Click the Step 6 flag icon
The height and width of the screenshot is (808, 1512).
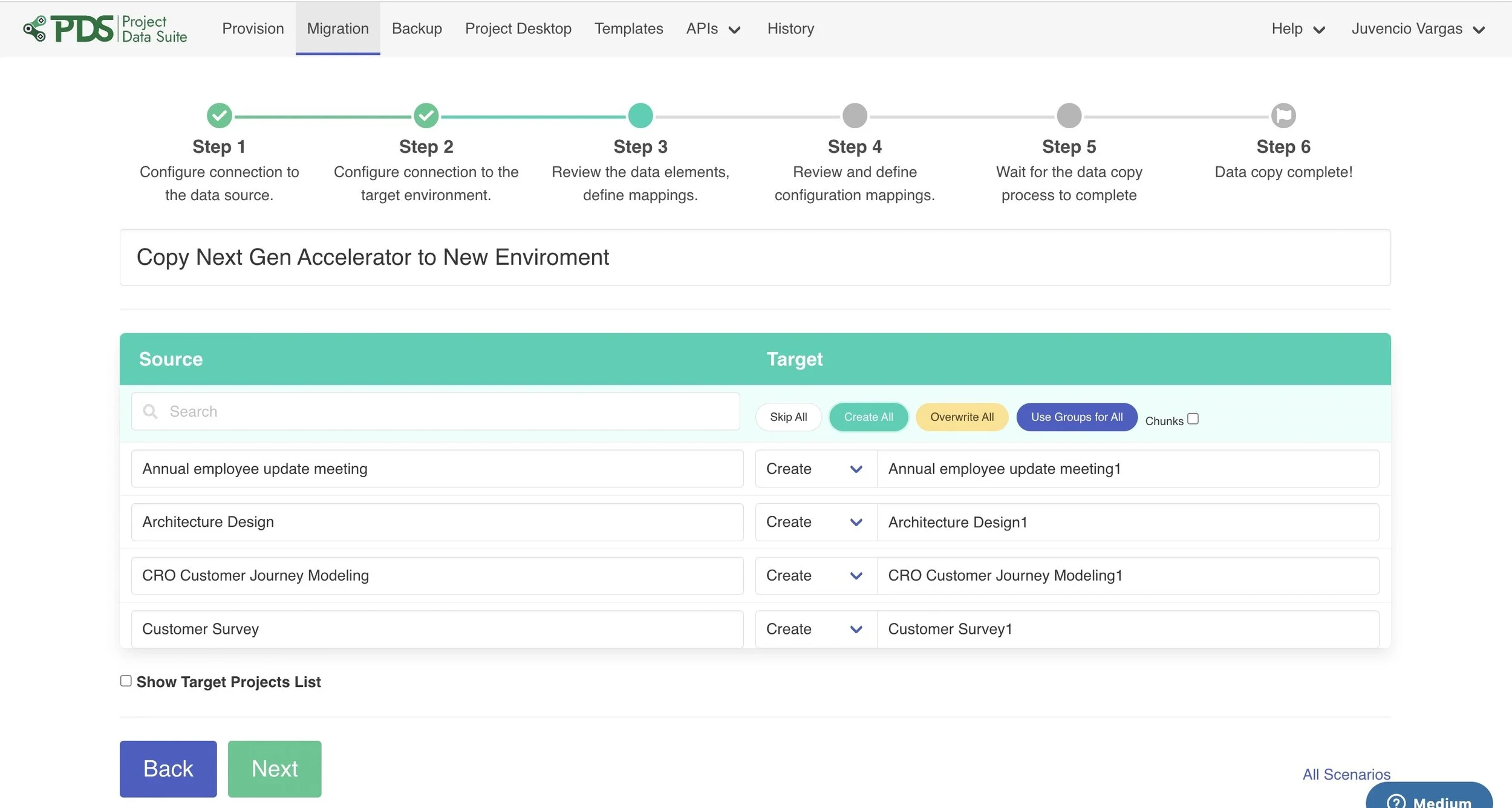click(1283, 115)
